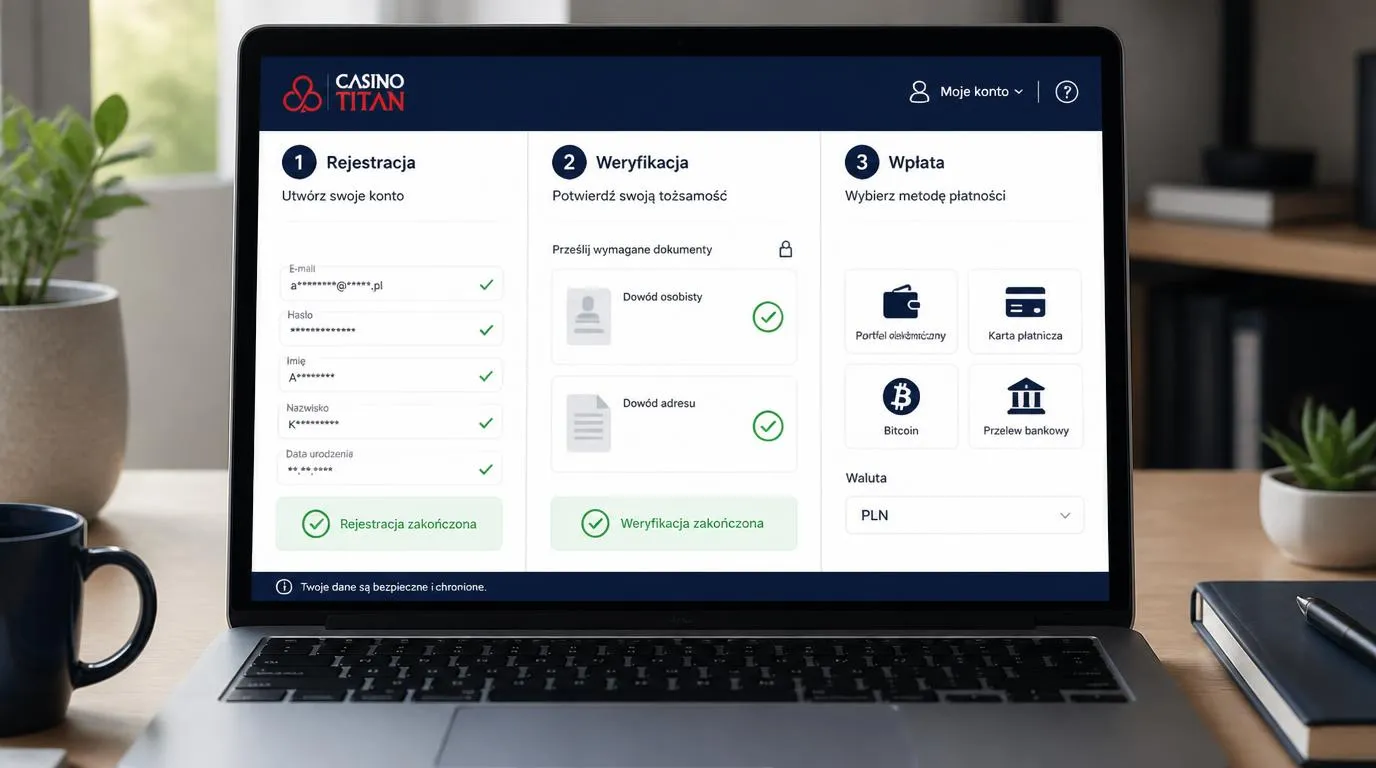Click the document thumbnail for Dowód adresu

coord(589,423)
